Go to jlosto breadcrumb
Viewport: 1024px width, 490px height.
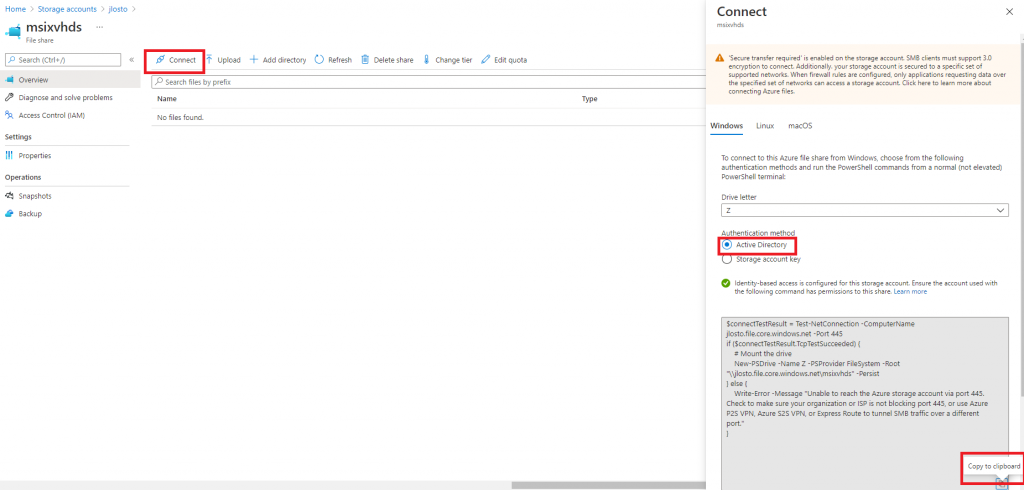[x=118, y=9]
